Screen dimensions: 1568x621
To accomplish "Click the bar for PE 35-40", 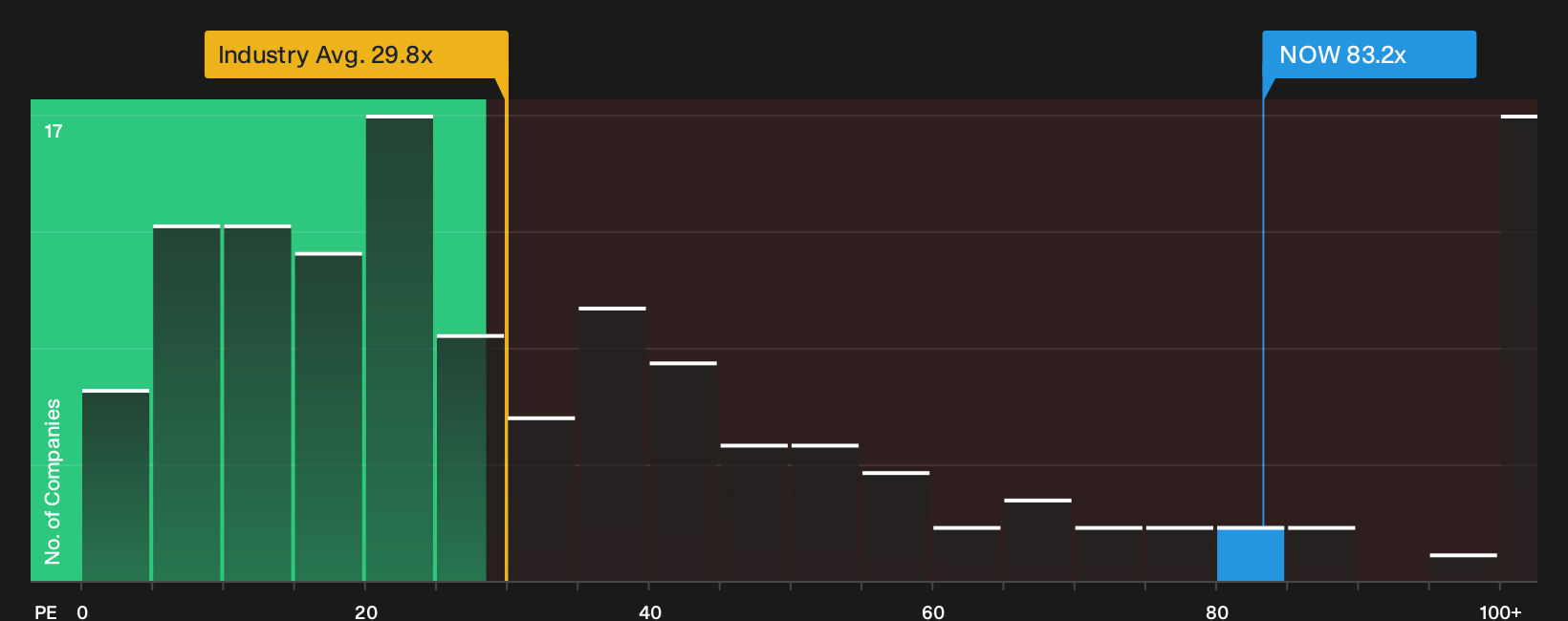I will point(613,444).
